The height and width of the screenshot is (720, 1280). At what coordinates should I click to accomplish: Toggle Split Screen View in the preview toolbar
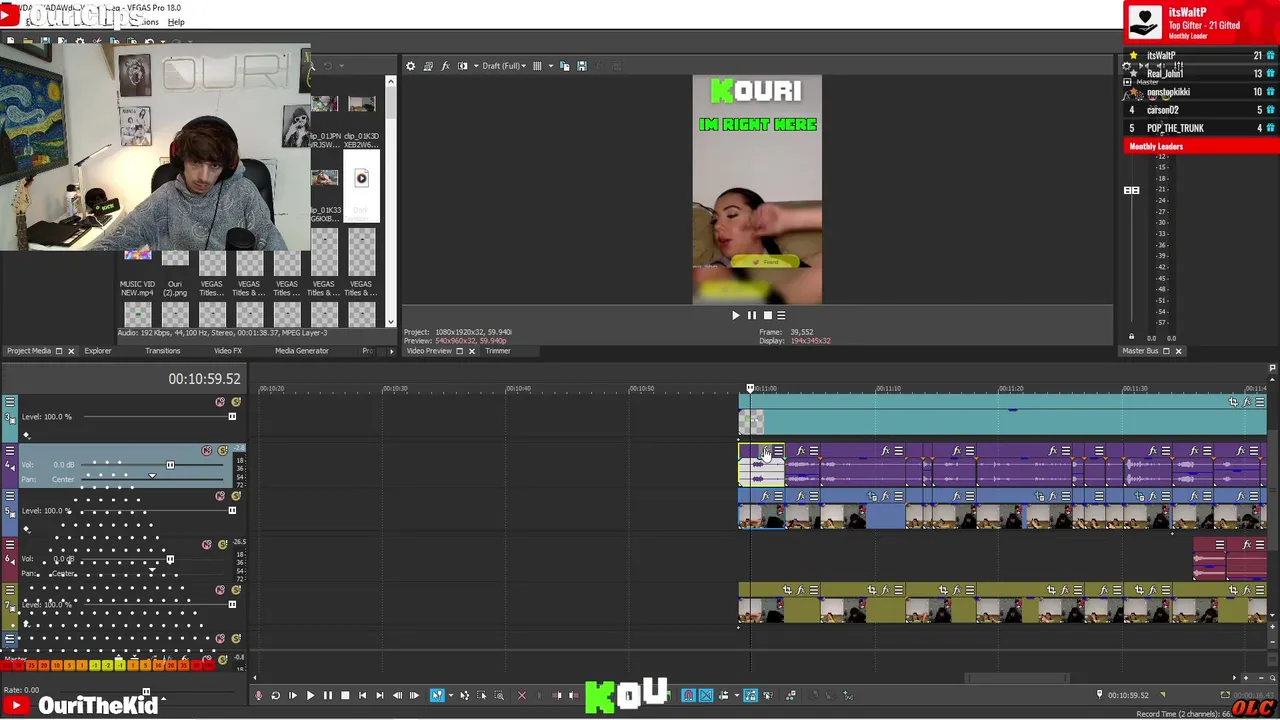tap(462, 66)
